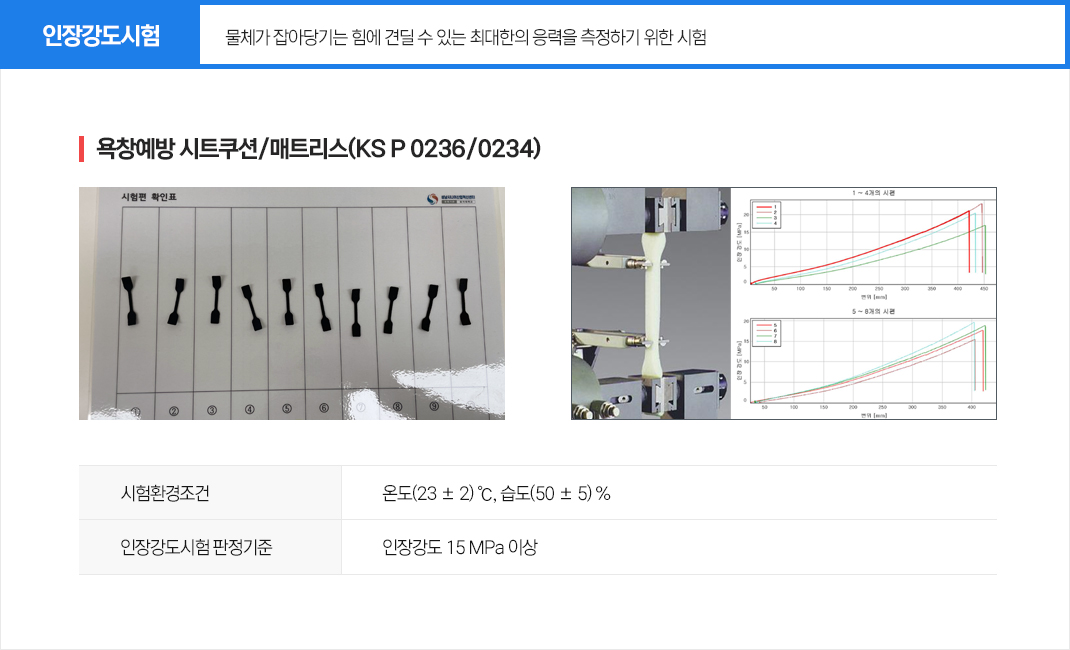
Task: Click the 시험편 확인표 caption in photo
Action: [149, 197]
